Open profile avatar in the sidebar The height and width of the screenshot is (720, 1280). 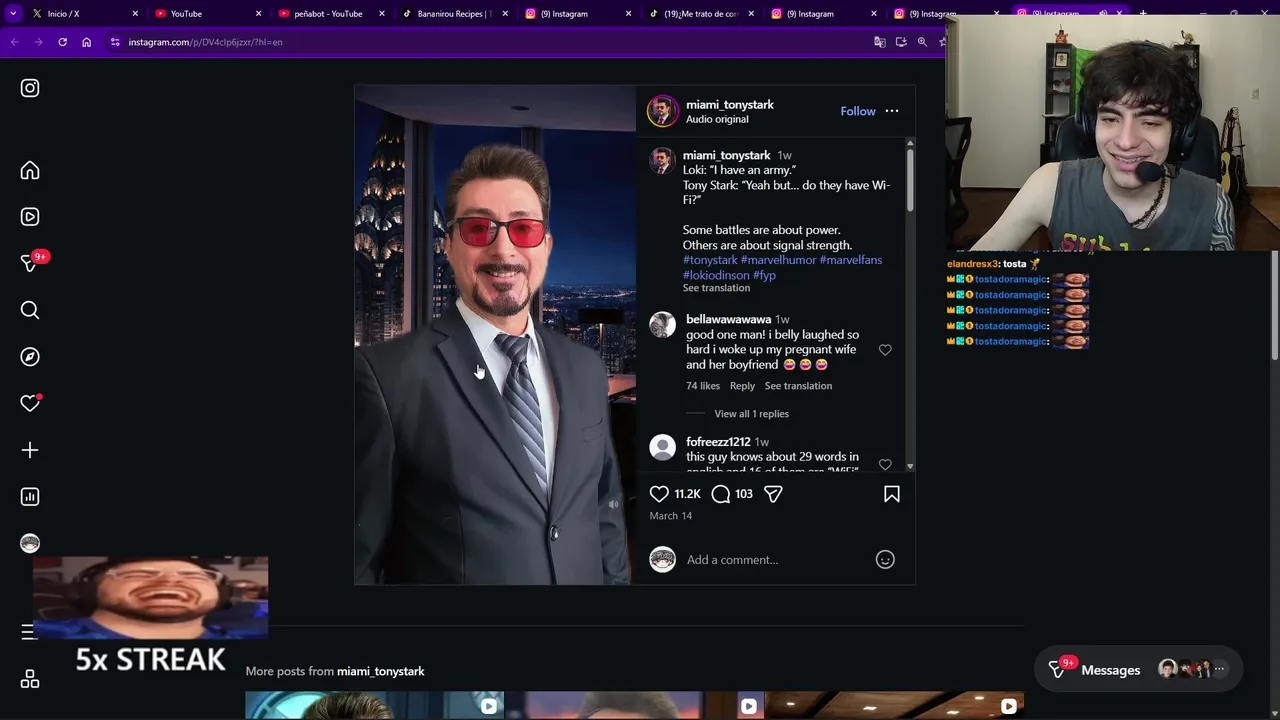coord(30,543)
